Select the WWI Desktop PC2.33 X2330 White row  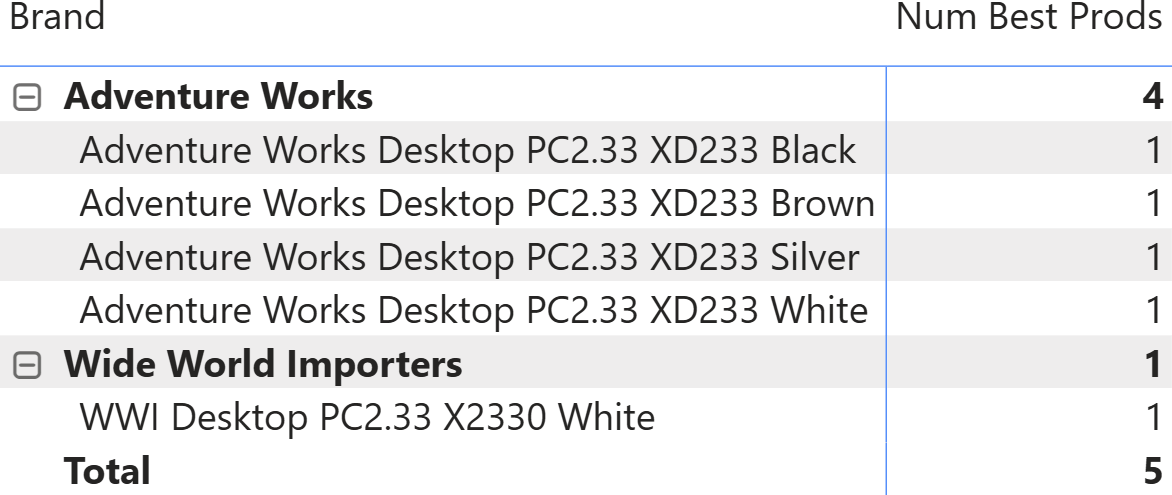click(x=367, y=417)
